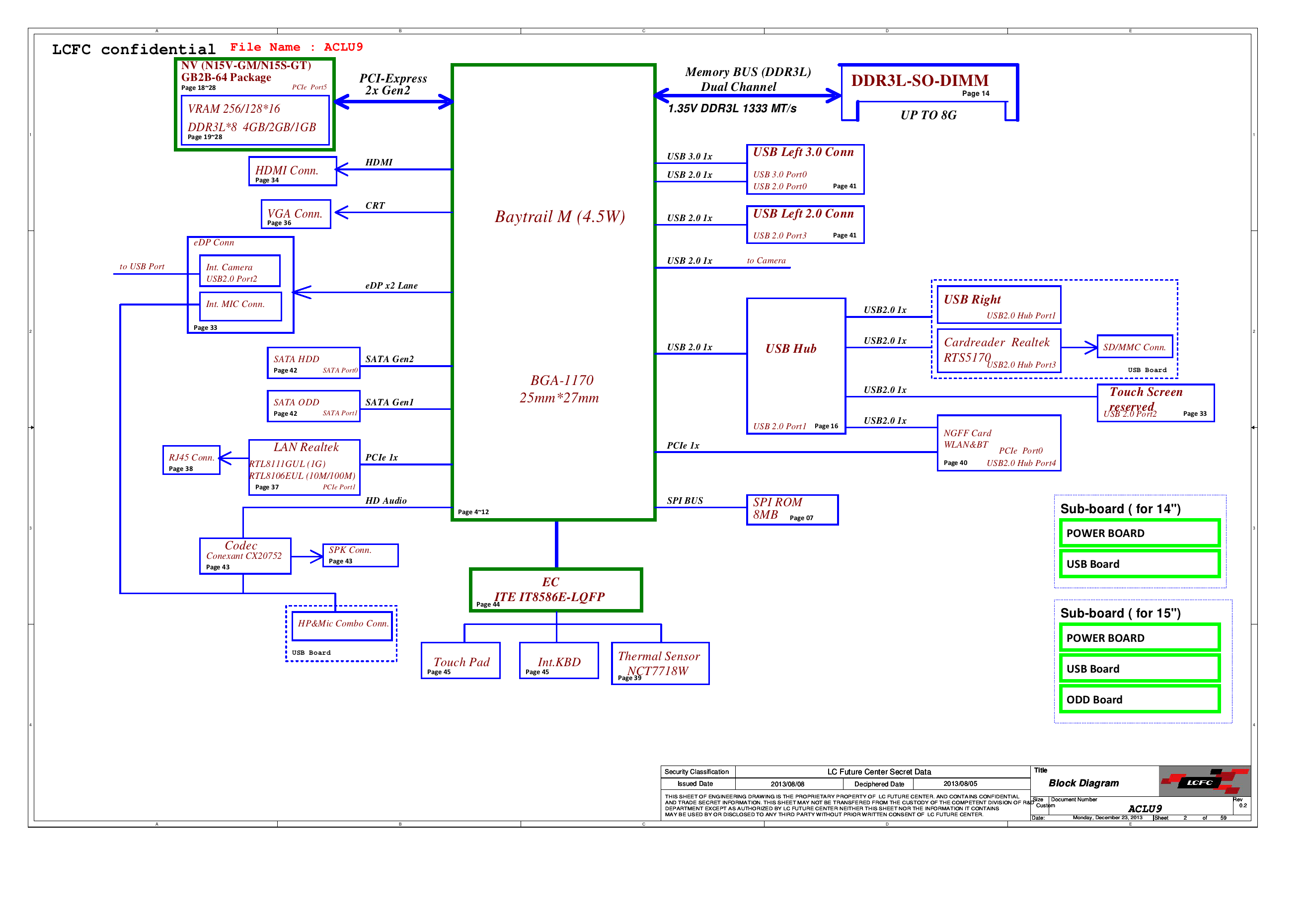This screenshot has height=924, width=1307.
Task: Click the VGA Conn. box
Action: (x=296, y=214)
